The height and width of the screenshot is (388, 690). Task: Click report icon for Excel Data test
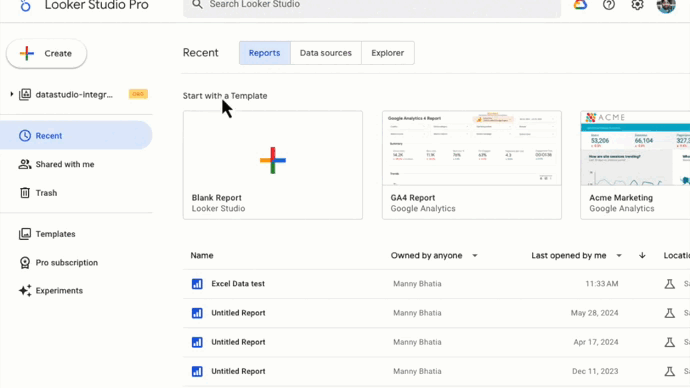(x=197, y=284)
